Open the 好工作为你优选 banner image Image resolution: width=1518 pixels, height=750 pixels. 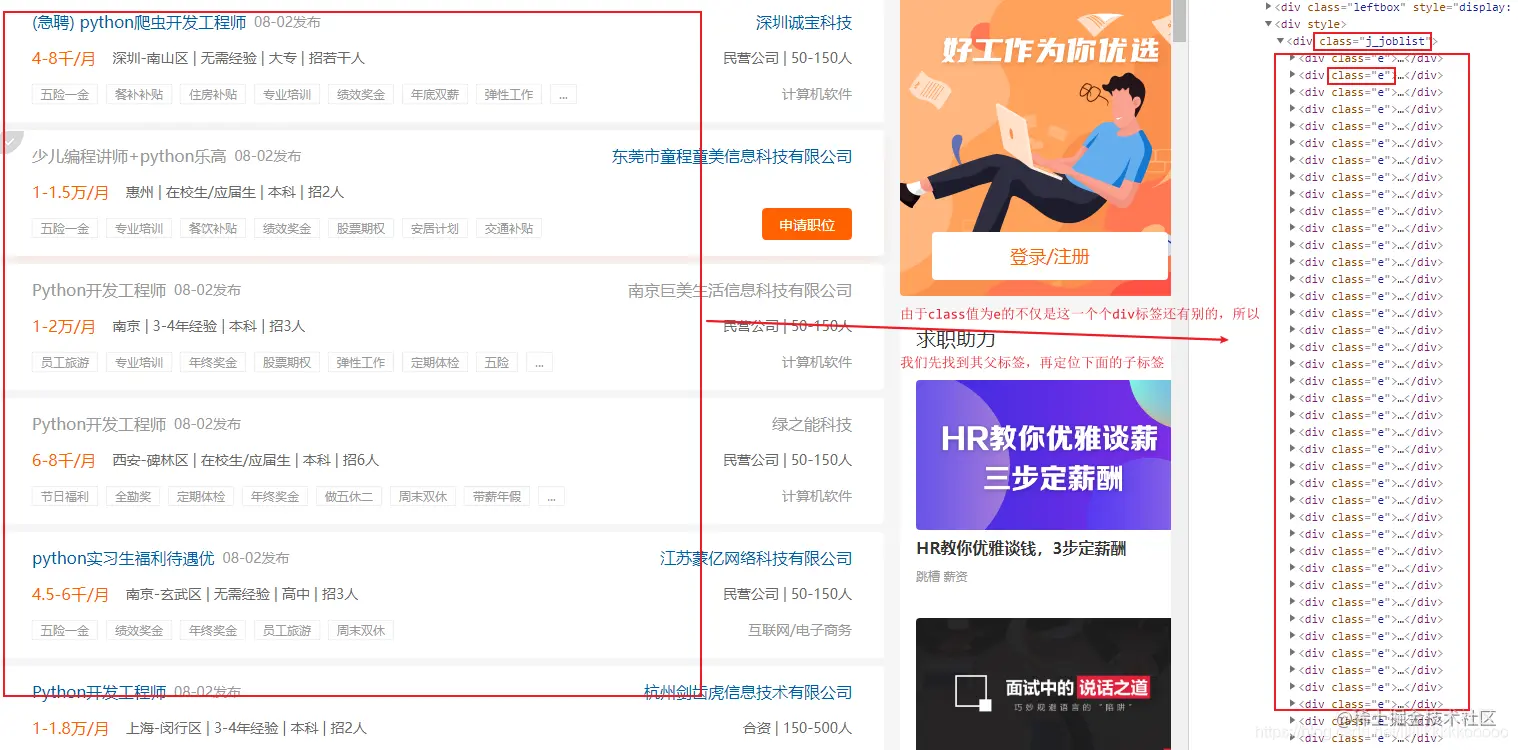click(1035, 147)
